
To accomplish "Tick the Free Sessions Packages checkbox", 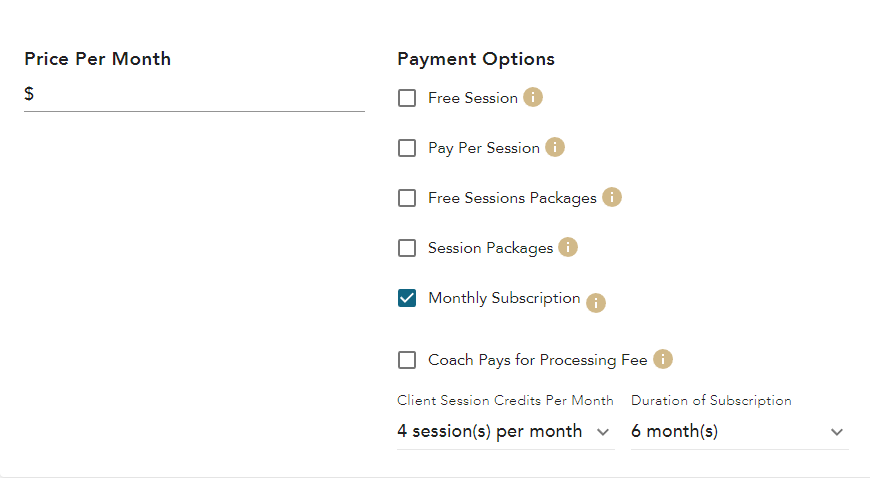I will [x=407, y=198].
